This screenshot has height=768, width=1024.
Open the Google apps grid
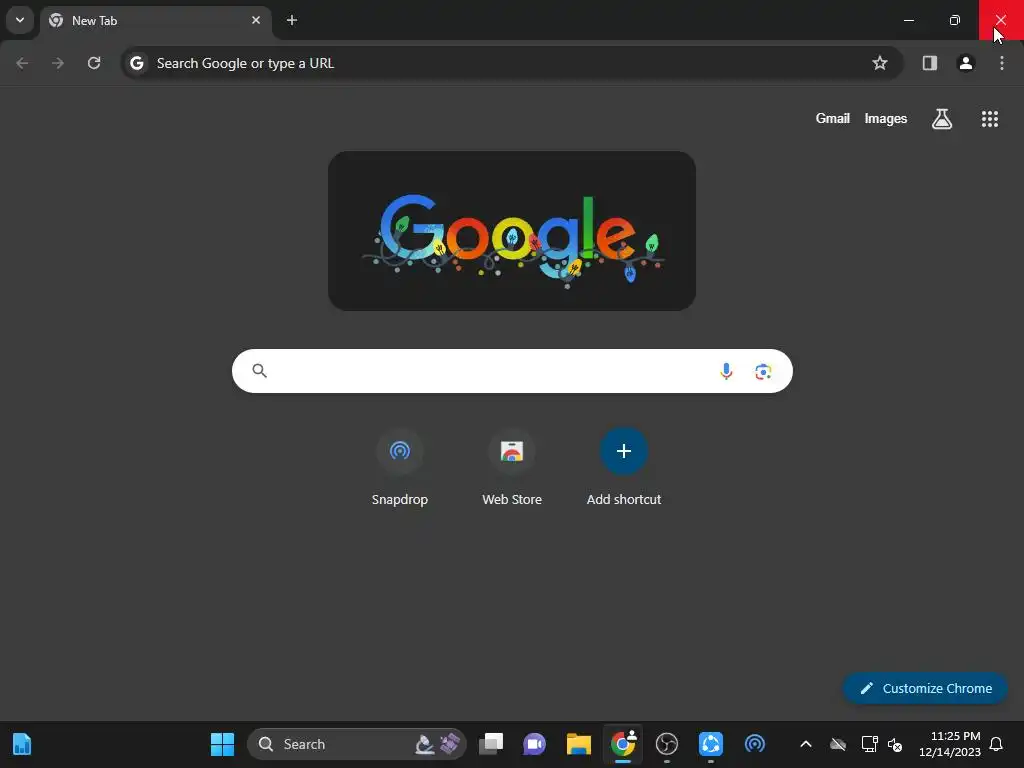(989, 119)
